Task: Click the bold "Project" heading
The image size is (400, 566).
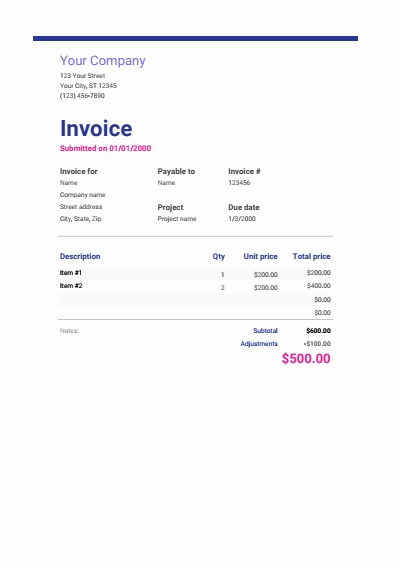Action: [x=170, y=208]
